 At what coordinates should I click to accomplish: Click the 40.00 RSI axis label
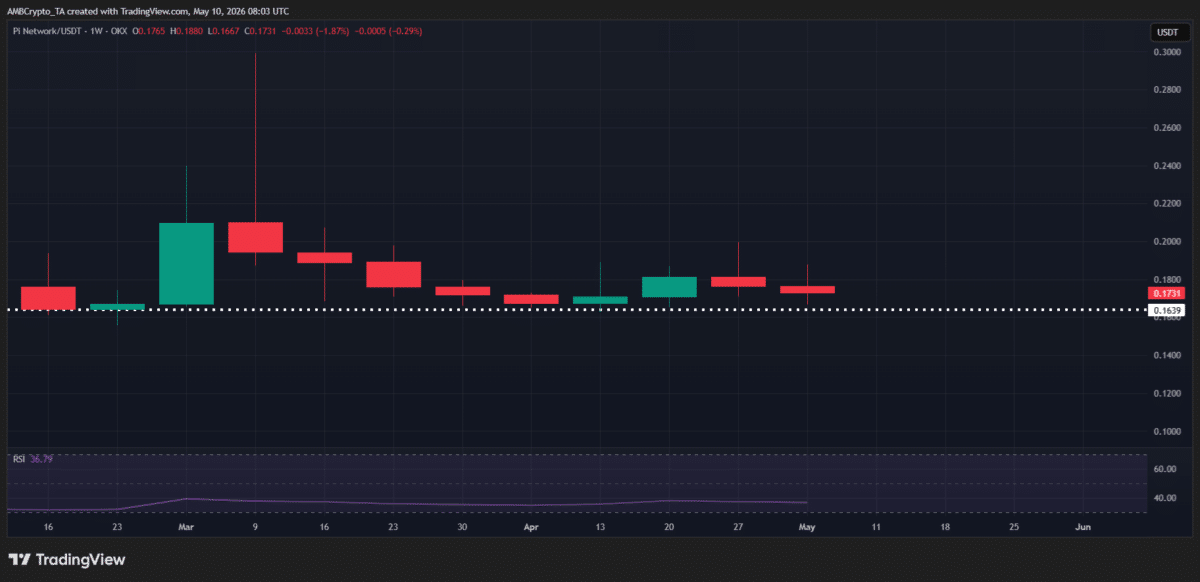[x=1164, y=498]
